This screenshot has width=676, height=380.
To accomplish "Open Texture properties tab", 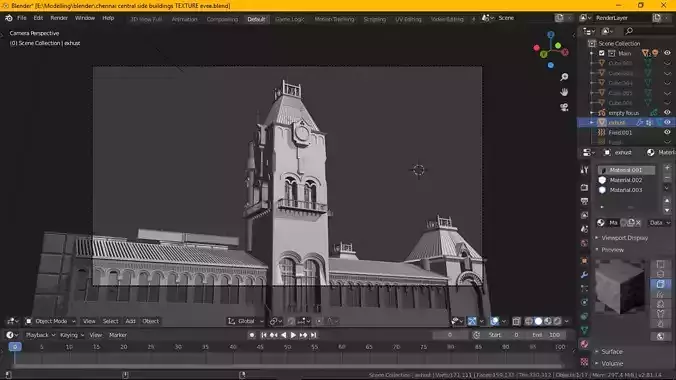I will [x=584, y=361].
